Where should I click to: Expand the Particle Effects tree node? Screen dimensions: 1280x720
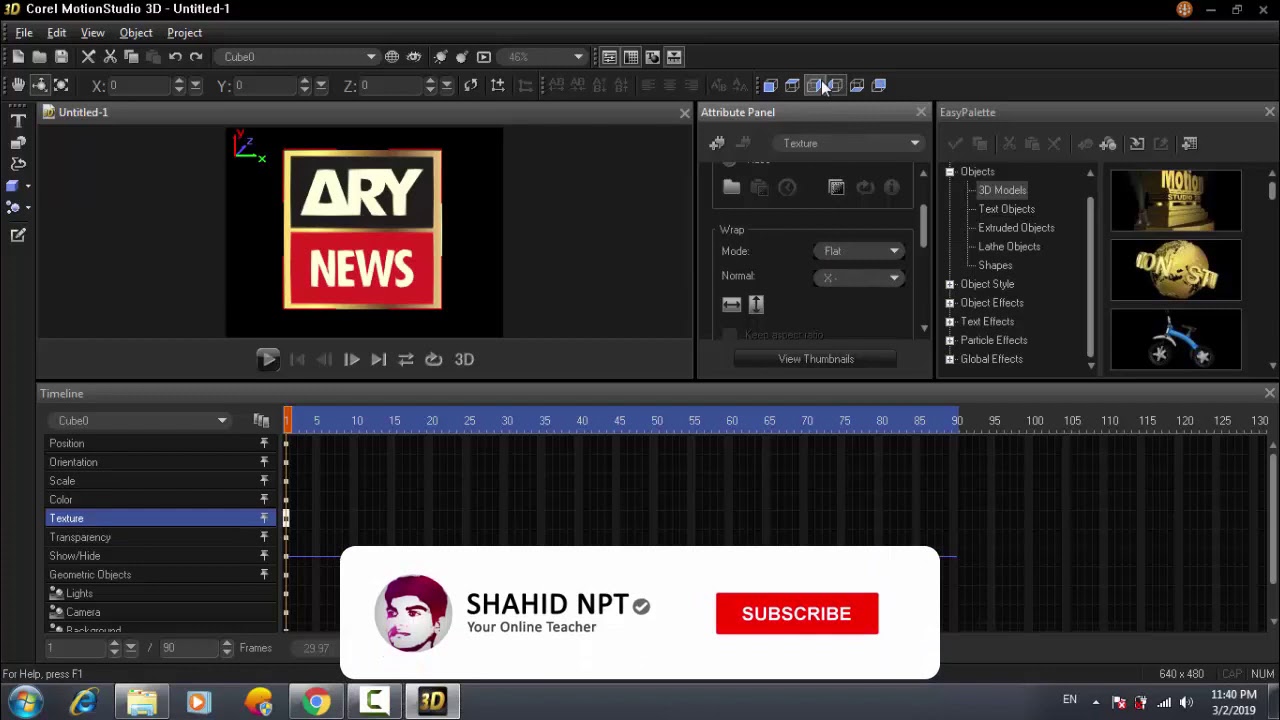click(950, 340)
